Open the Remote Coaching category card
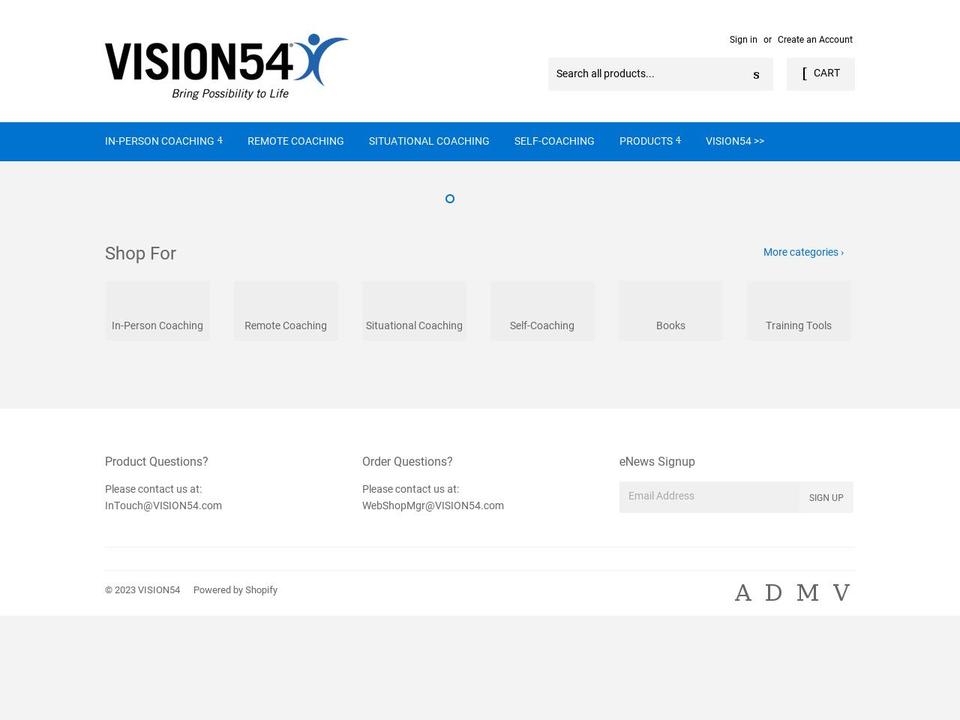Image resolution: width=960 pixels, height=720 pixels. coord(286,311)
